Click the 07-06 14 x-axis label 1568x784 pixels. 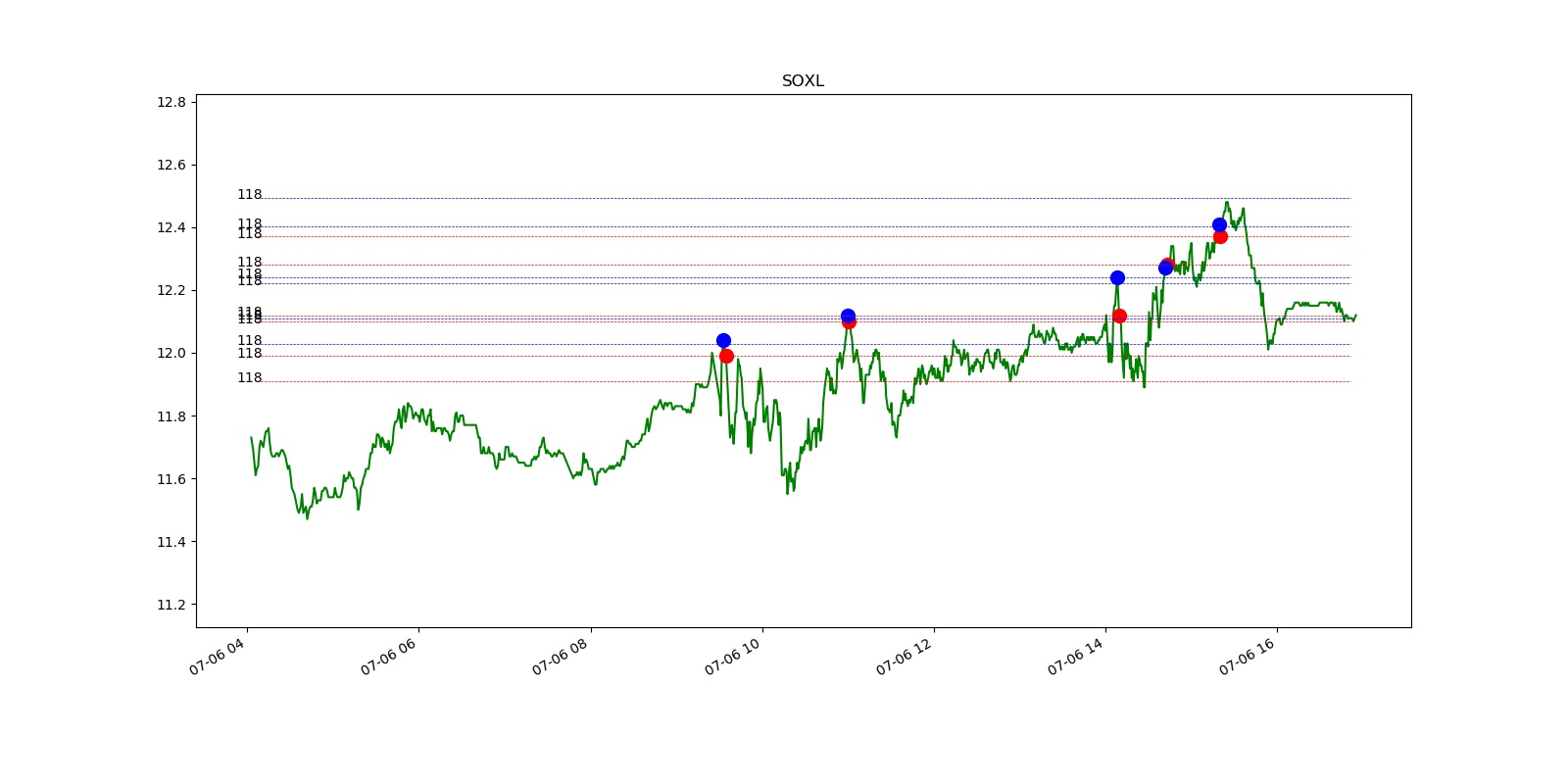coord(1075,657)
